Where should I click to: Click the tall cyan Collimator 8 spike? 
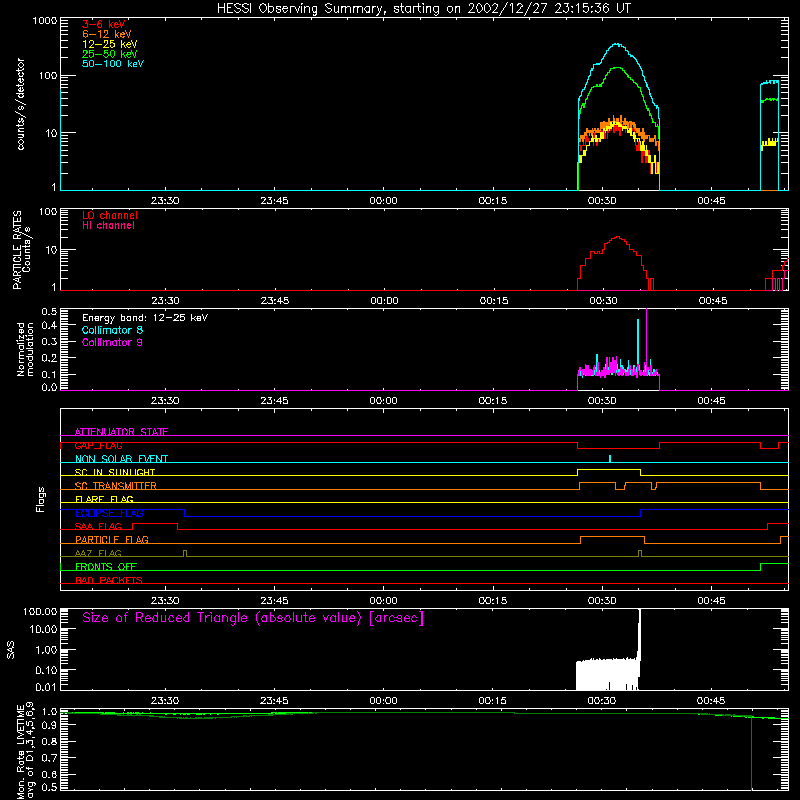pyautogui.click(x=638, y=342)
